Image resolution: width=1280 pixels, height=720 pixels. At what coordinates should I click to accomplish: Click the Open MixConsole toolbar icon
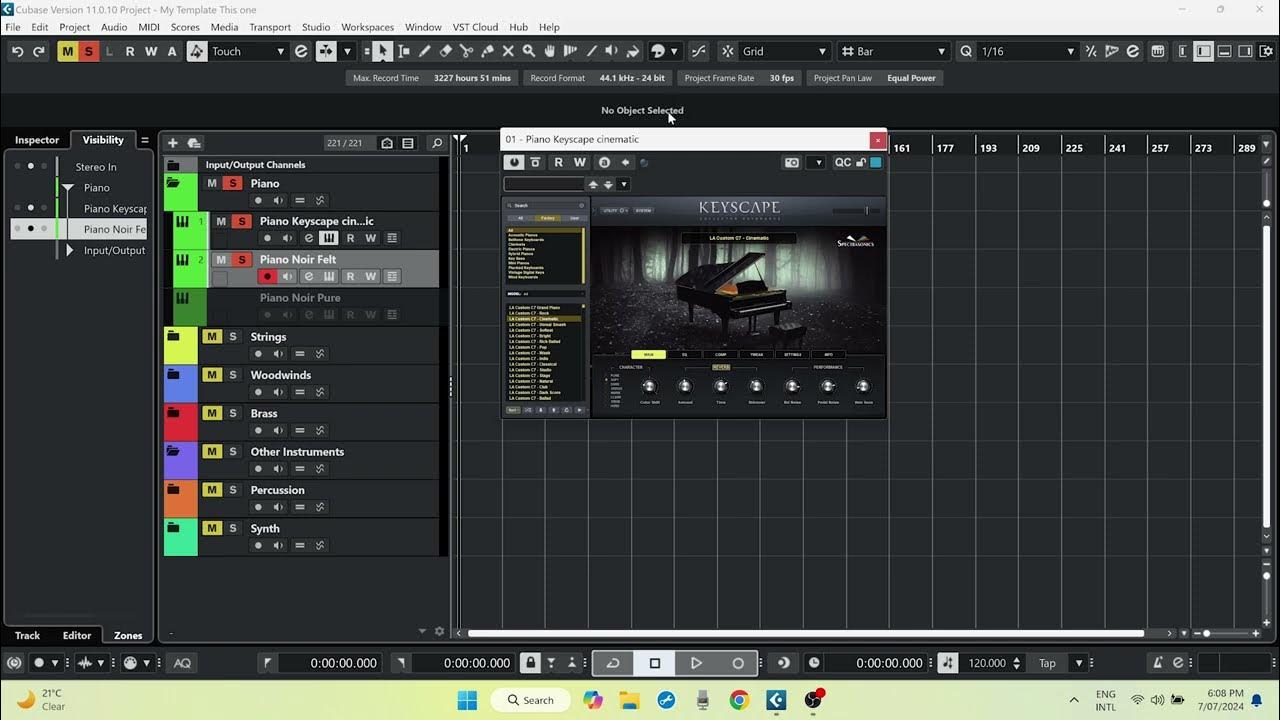coord(1158,51)
